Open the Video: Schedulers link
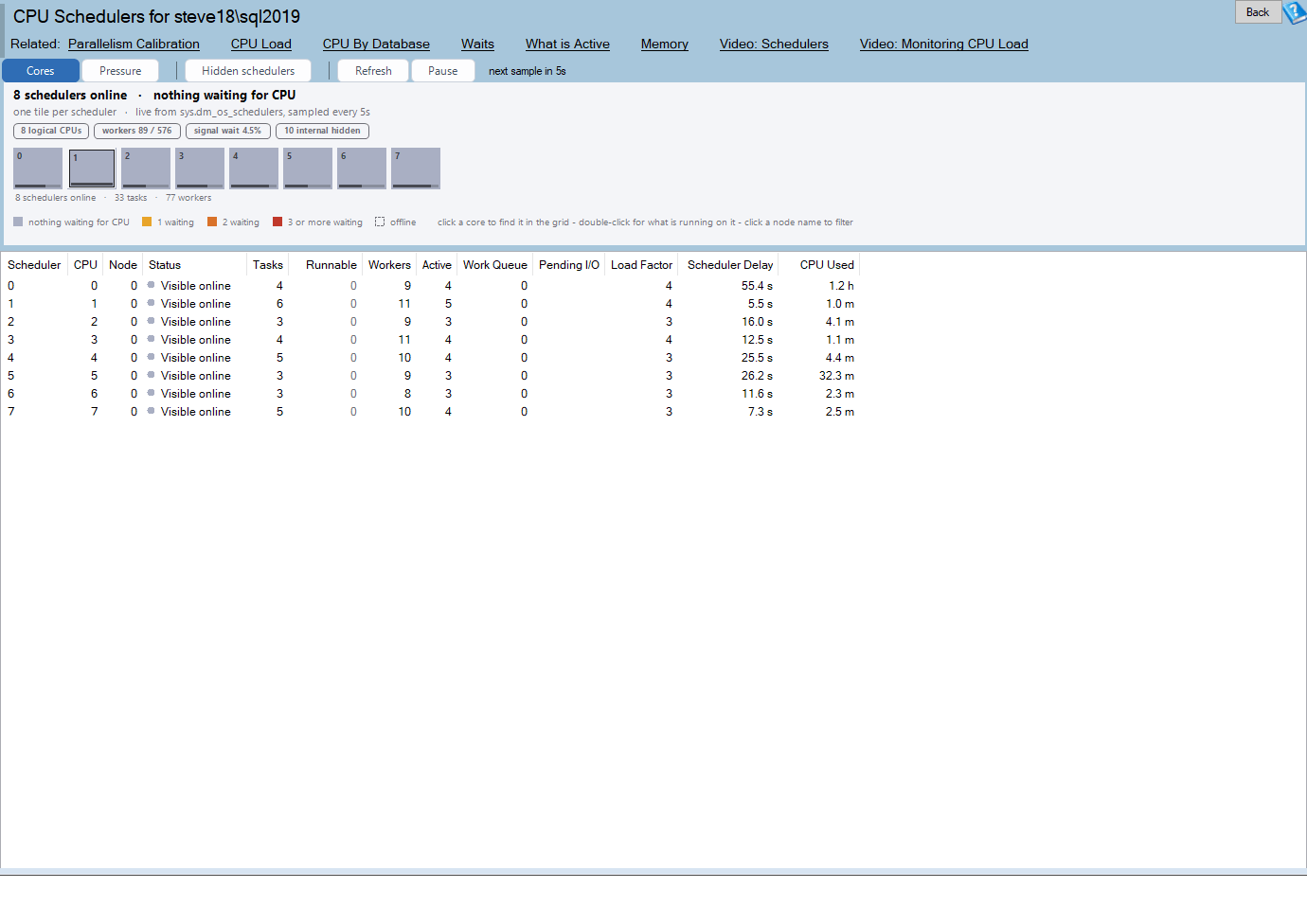Viewport: 1307px width, 924px height. coord(774,44)
